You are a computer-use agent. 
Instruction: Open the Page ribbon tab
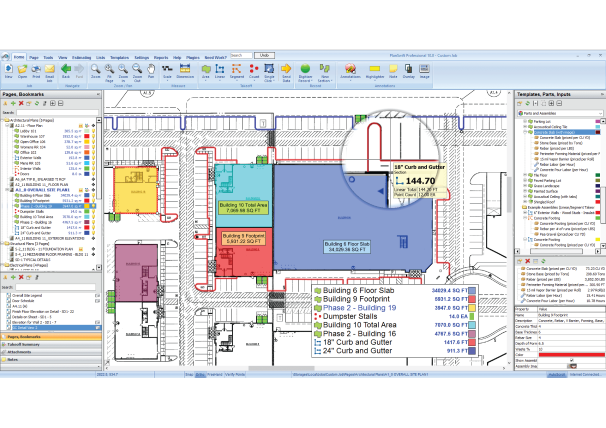point(34,57)
